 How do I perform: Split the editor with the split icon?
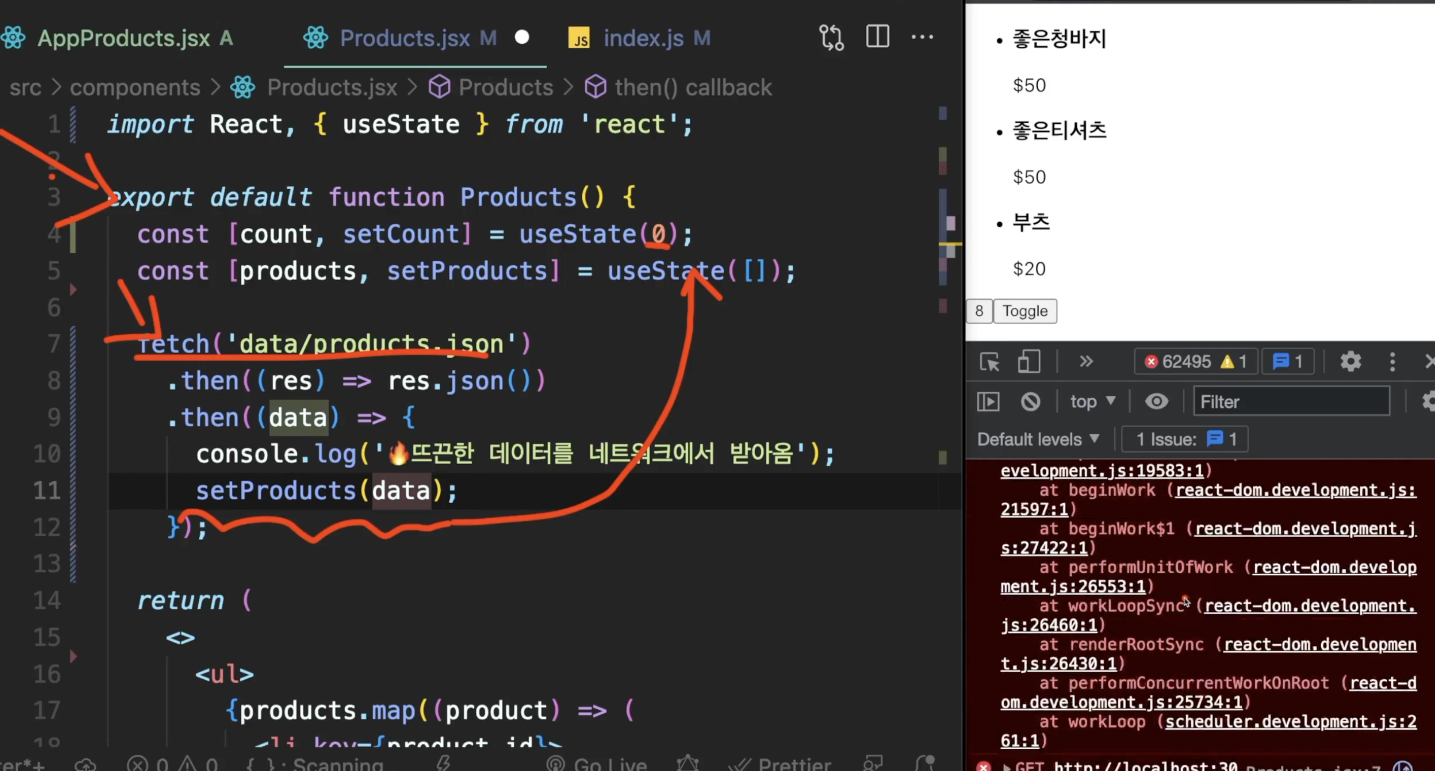pos(877,38)
